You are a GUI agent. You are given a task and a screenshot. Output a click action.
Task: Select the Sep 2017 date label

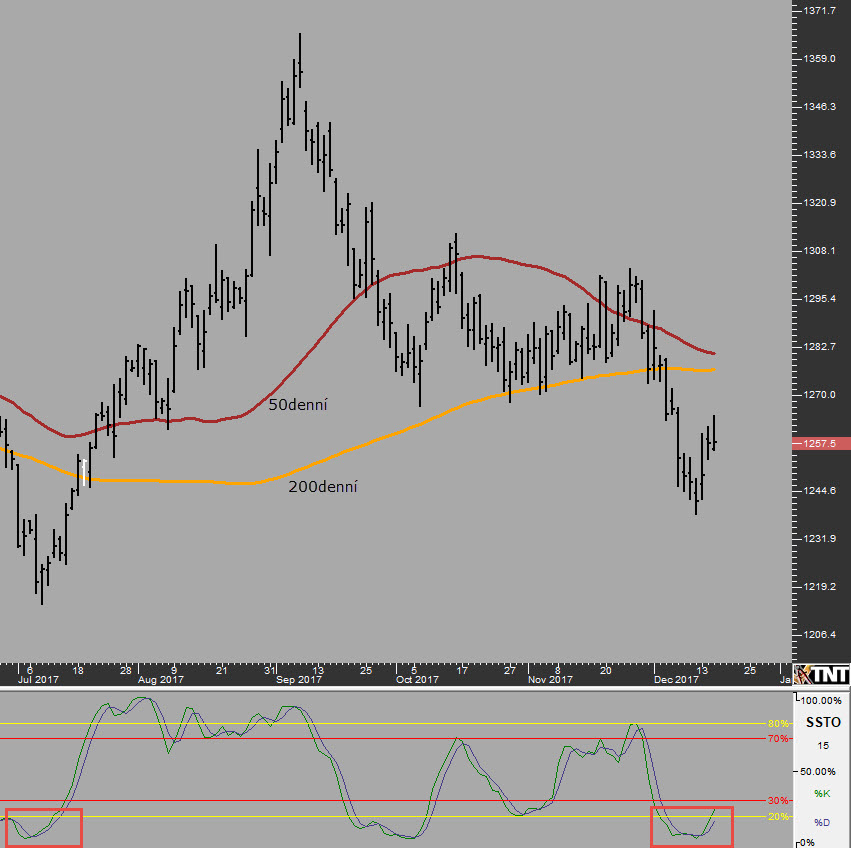(x=299, y=680)
